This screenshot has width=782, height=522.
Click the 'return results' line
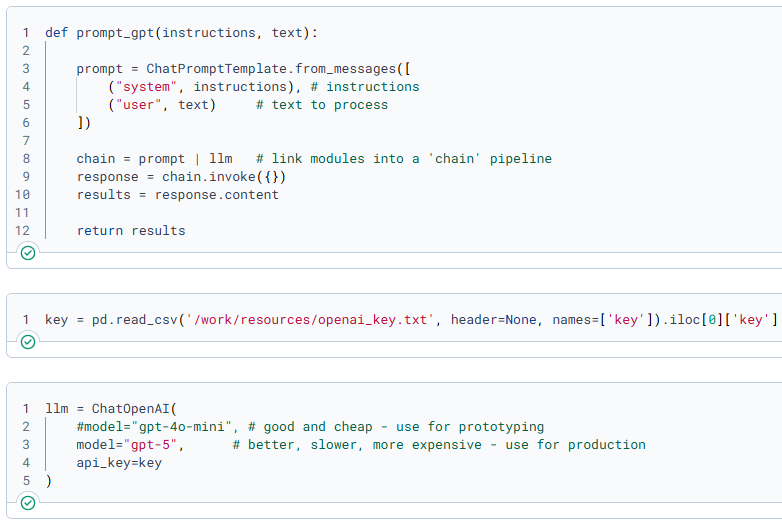click(131, 230)
